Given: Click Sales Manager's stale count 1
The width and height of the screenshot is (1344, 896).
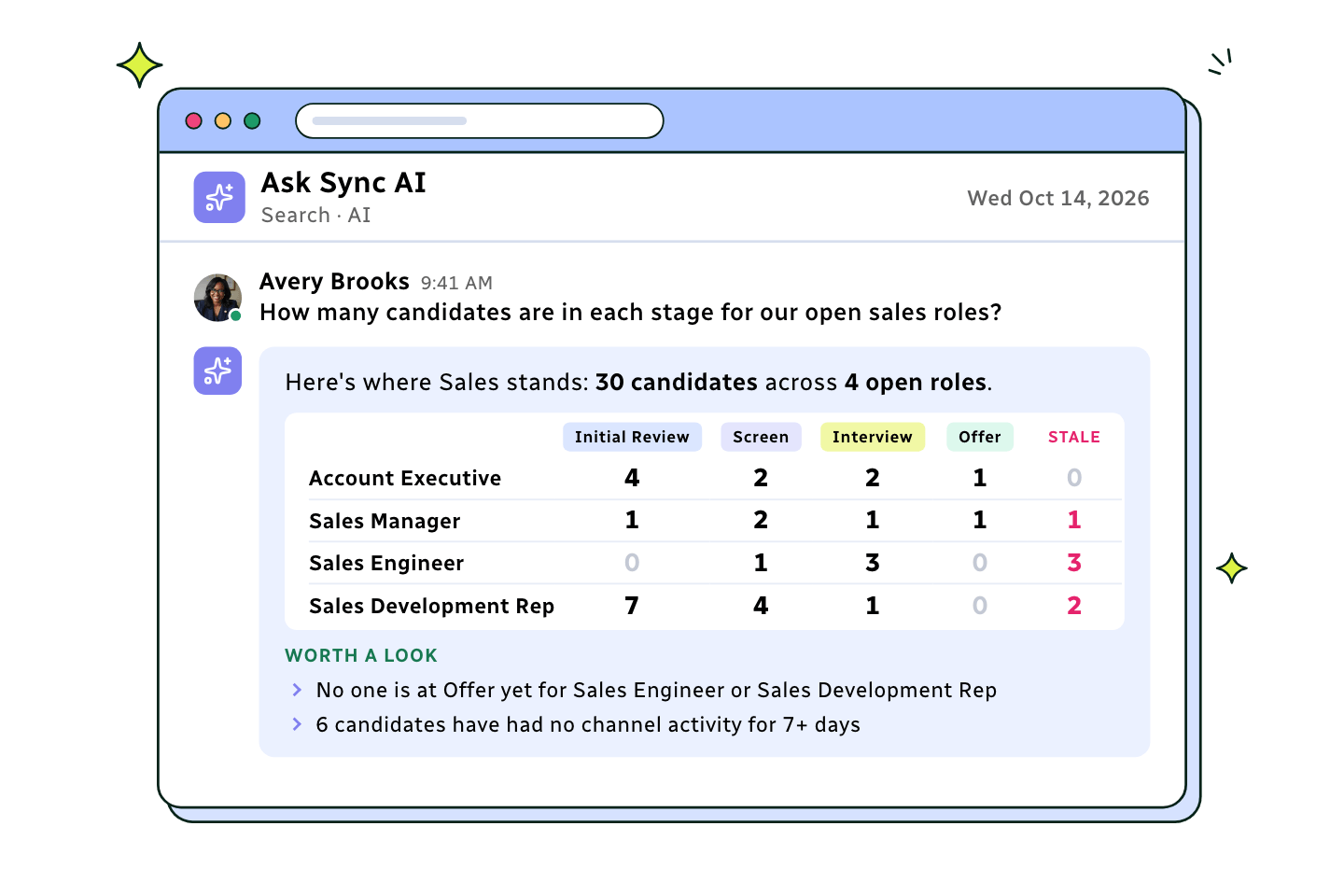Looking at the screenshot, I should click(x=1074, y=520).
